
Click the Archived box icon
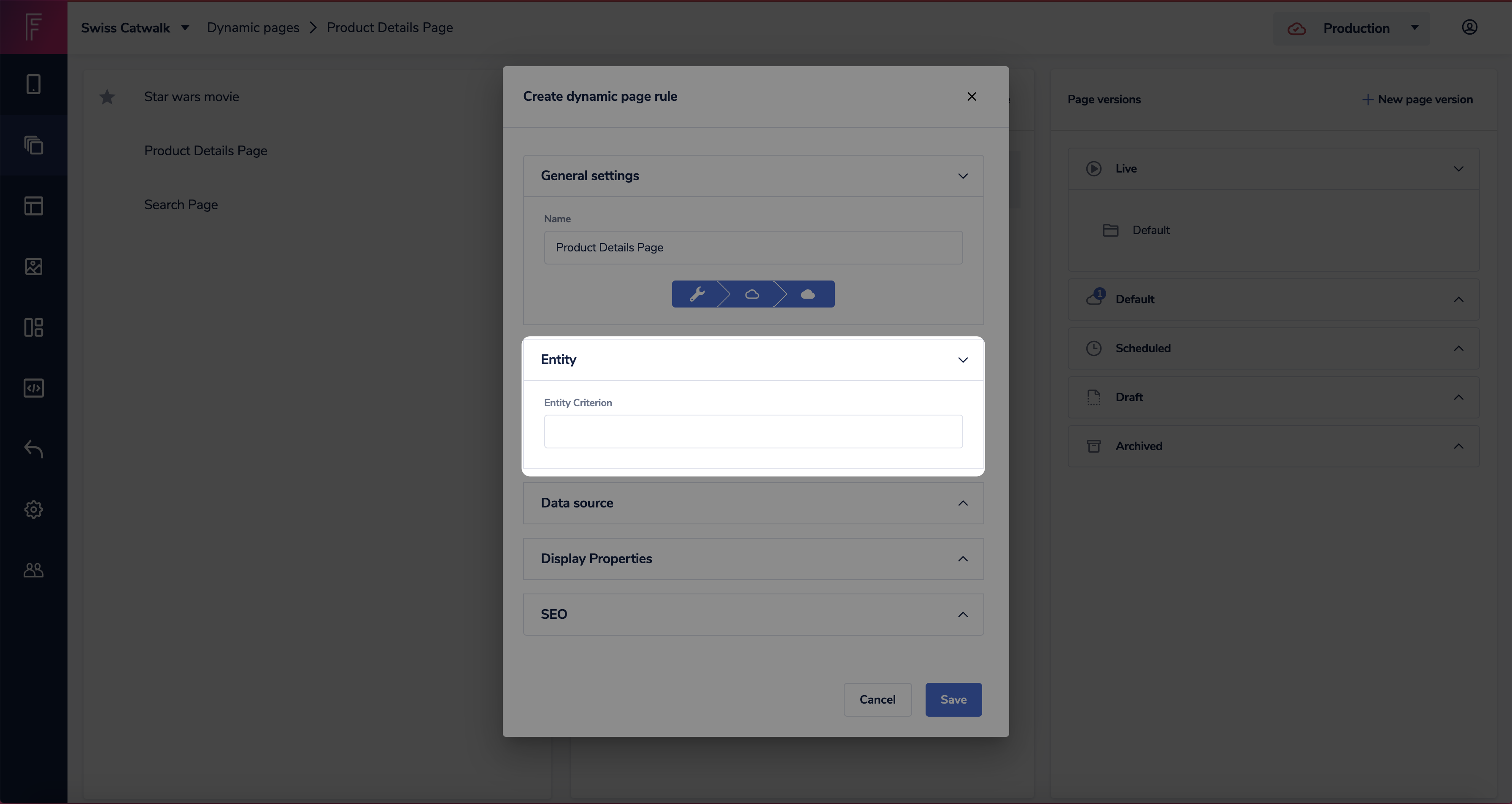click(x=1093, y=446)
